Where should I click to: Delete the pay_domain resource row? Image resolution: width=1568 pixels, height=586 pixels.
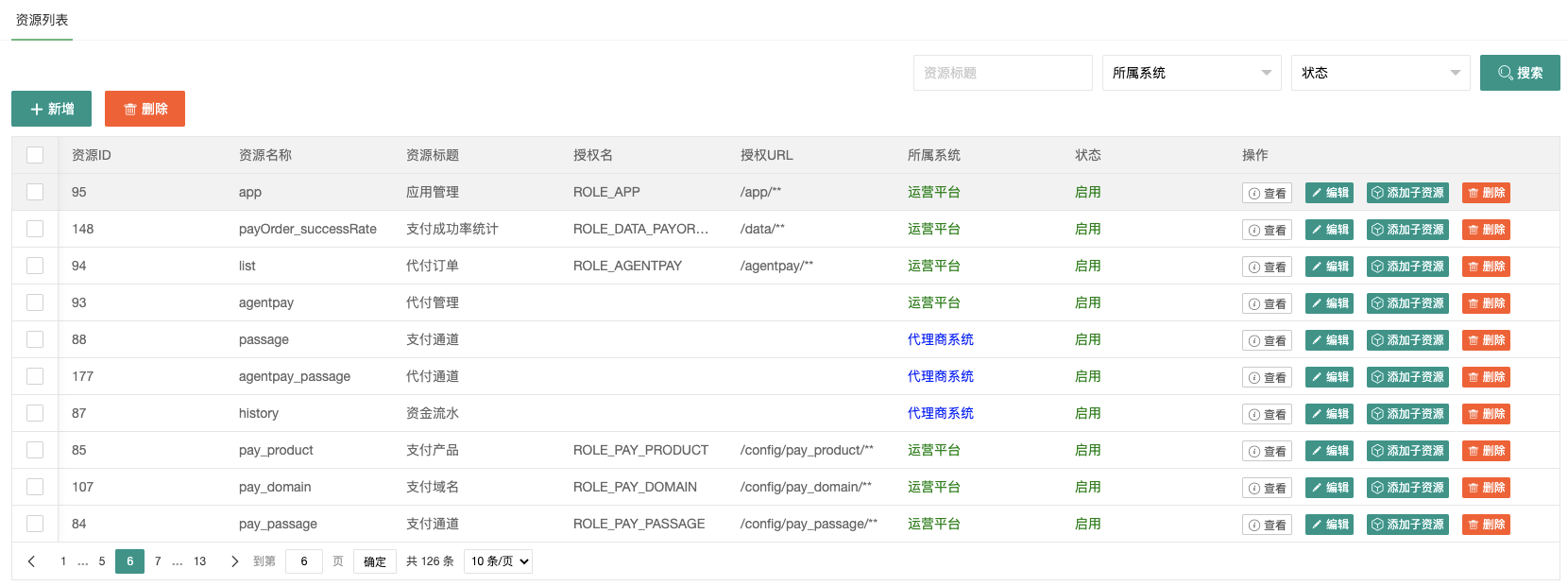click(1485, 488)
